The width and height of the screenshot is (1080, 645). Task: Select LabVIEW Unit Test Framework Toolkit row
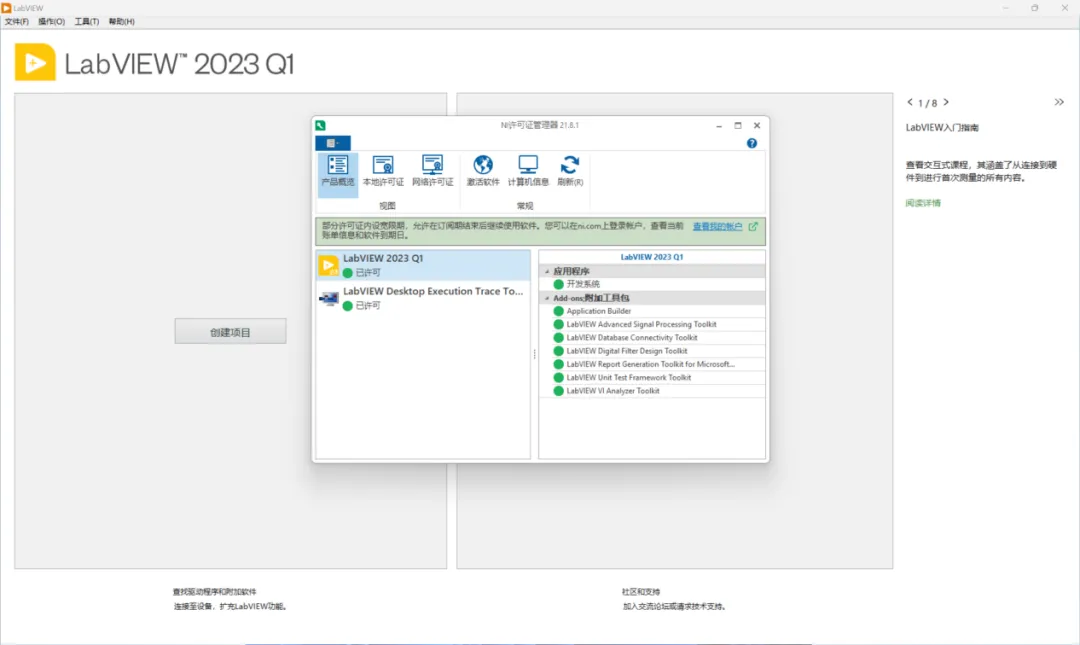[652, 378]
